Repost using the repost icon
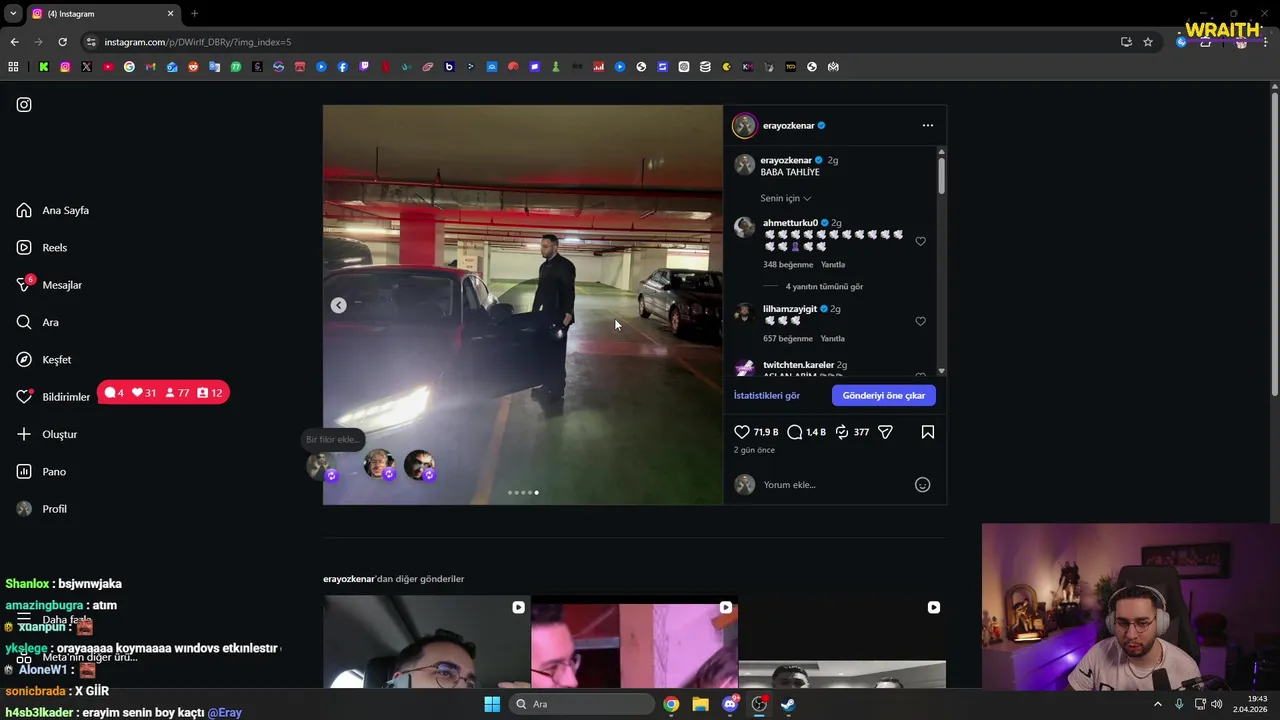The image size is (1280, 720). coord(842,432)
